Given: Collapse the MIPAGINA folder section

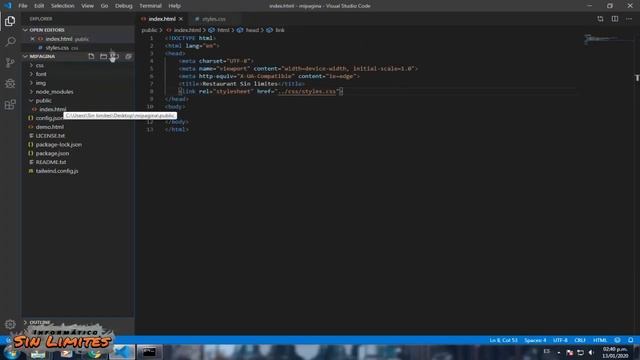Looking at the screenshot, I should [x=25, y=56].
